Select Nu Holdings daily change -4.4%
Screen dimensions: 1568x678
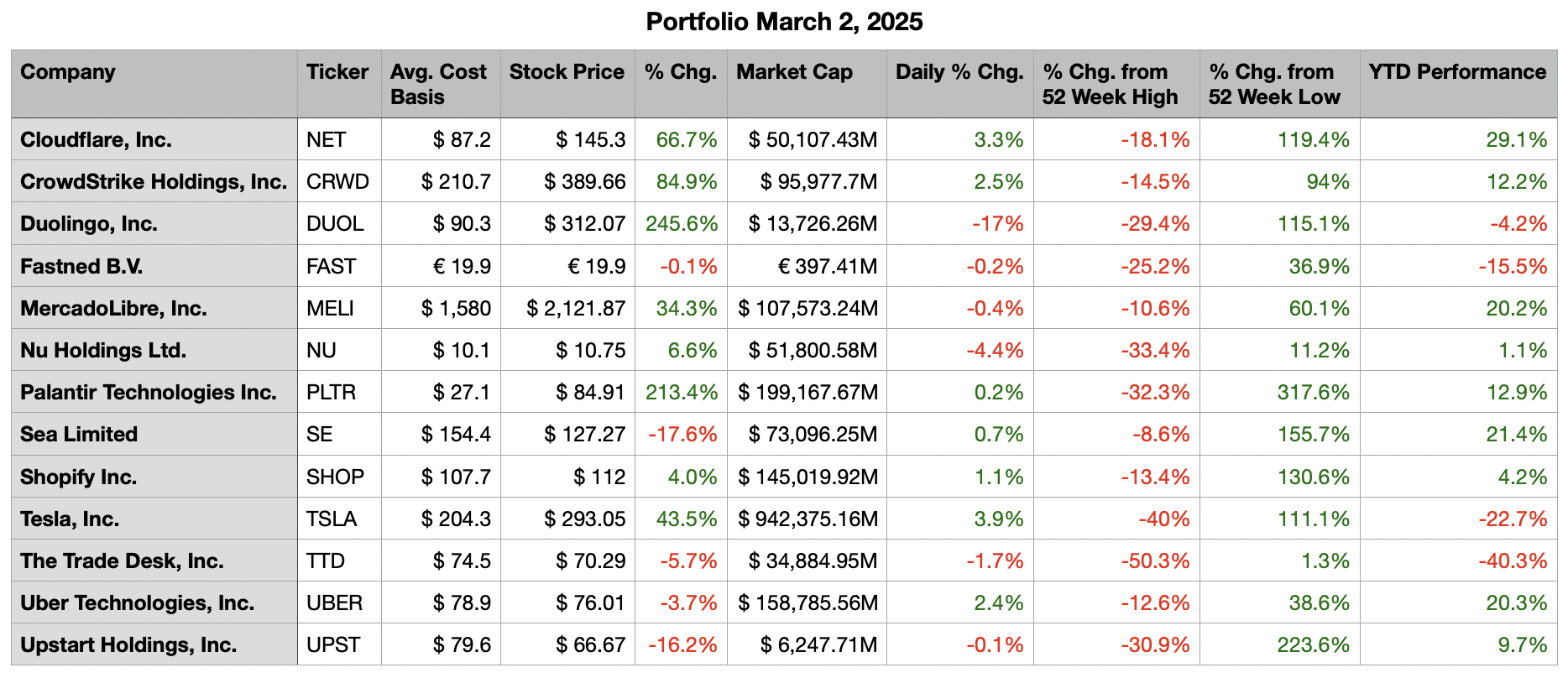click(x=995, y=350)
